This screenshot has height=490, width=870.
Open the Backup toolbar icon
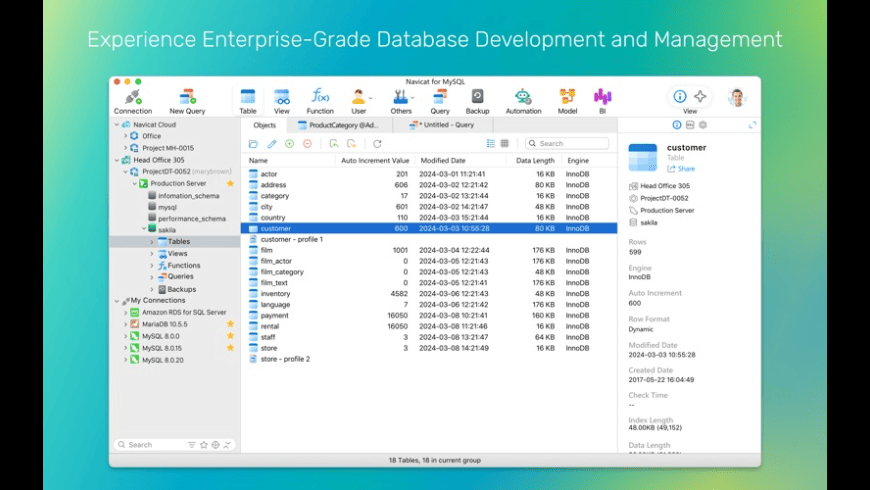tap(477, 102)
